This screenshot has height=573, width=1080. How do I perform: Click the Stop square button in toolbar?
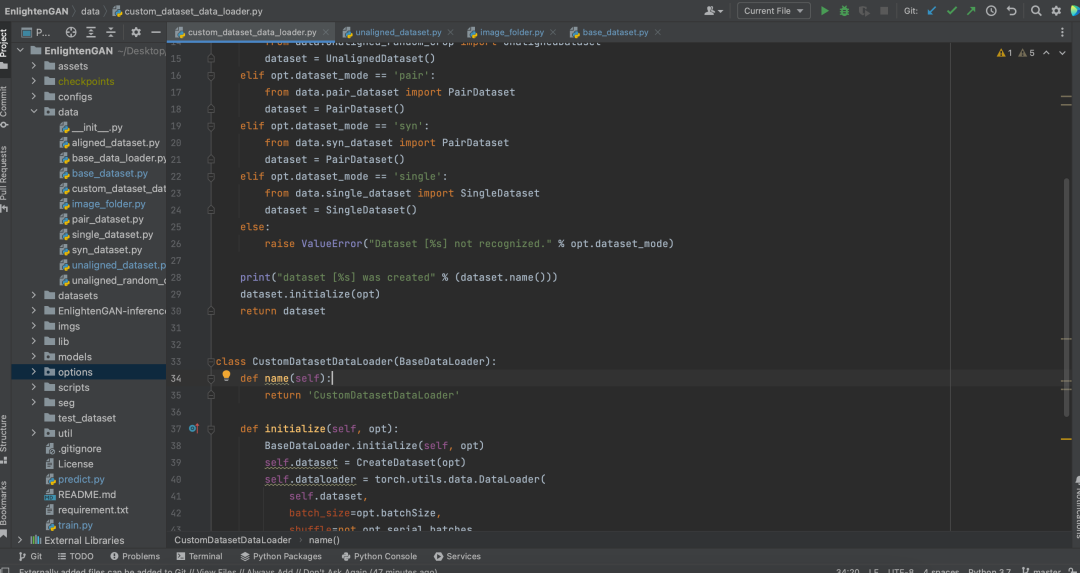pos(884,11)
